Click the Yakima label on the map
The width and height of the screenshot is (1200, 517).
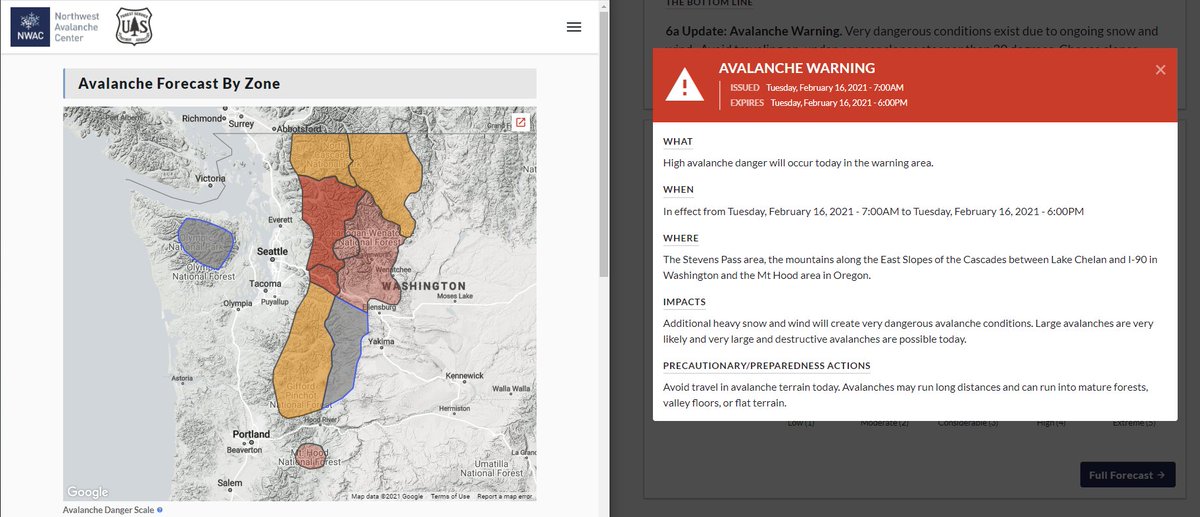(x=380, y=341)
